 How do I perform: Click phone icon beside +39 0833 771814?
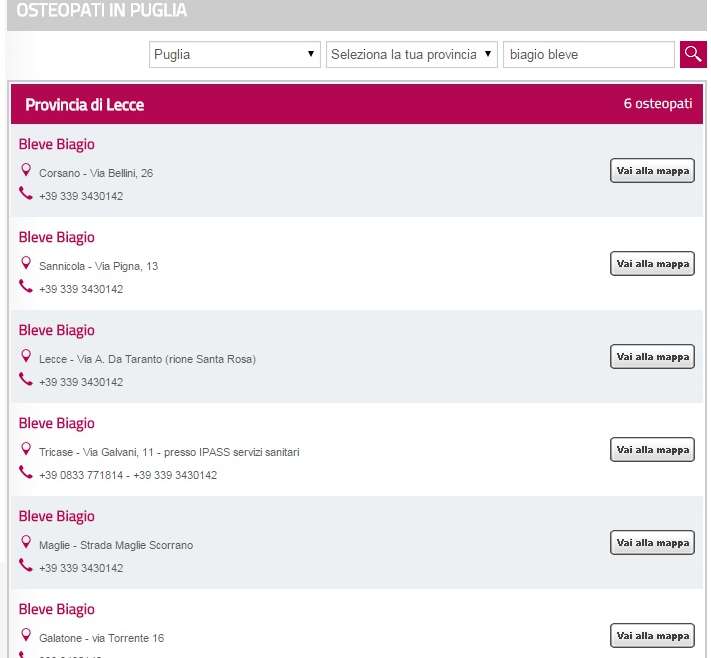click(x=26, y=472)
